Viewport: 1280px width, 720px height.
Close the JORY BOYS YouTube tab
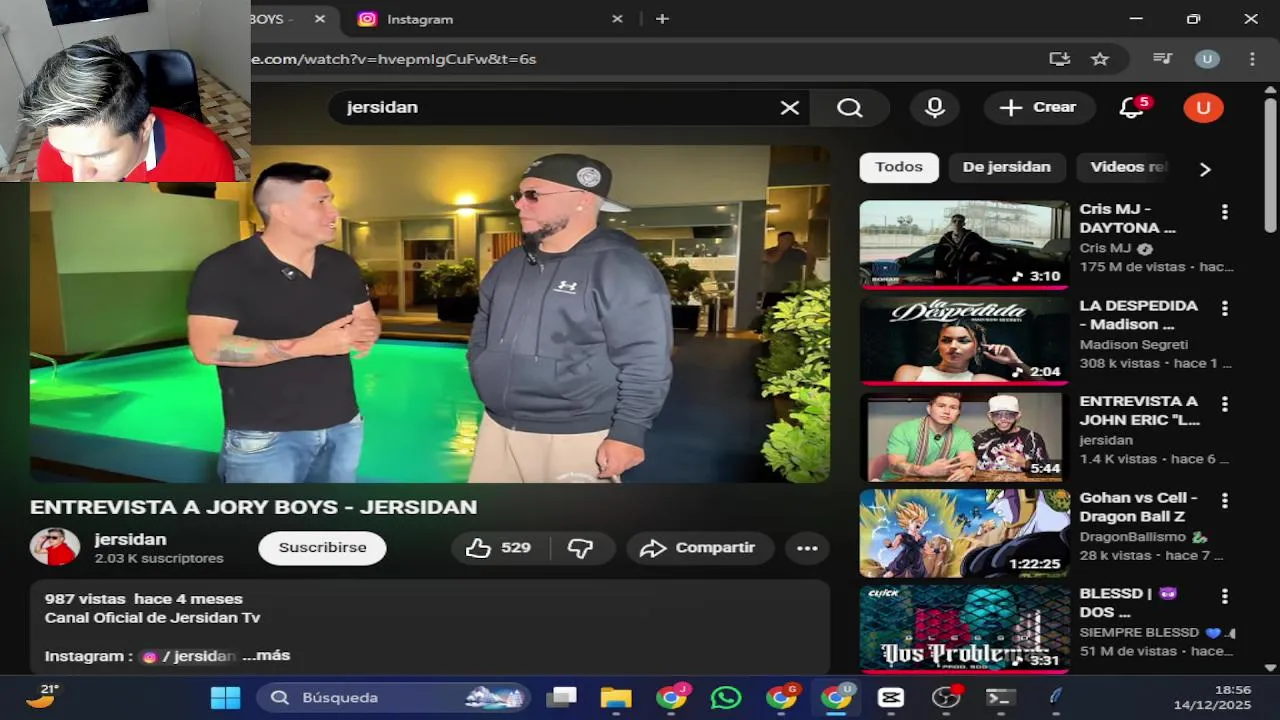coord(320,19)
